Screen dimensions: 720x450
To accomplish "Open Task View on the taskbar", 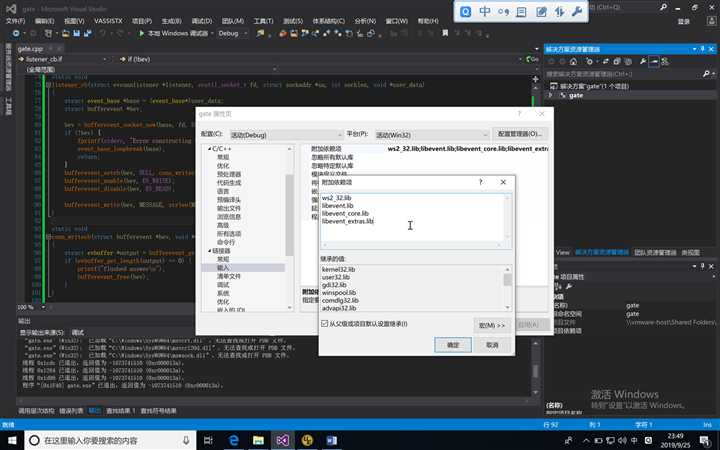I will point(208,440).
